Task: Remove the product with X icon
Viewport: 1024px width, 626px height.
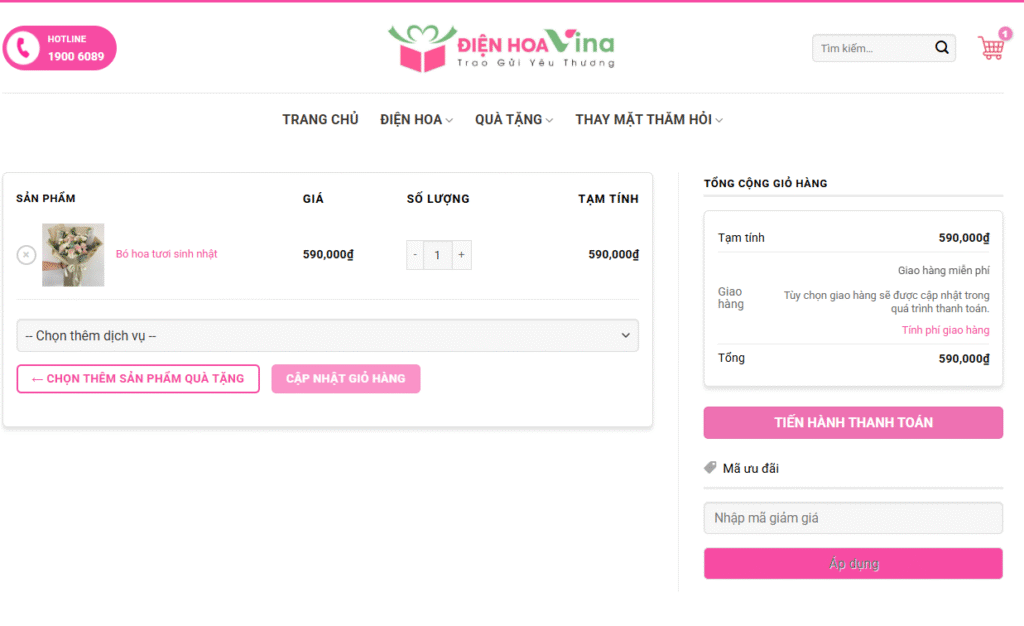Action: (x=26, y=255)
